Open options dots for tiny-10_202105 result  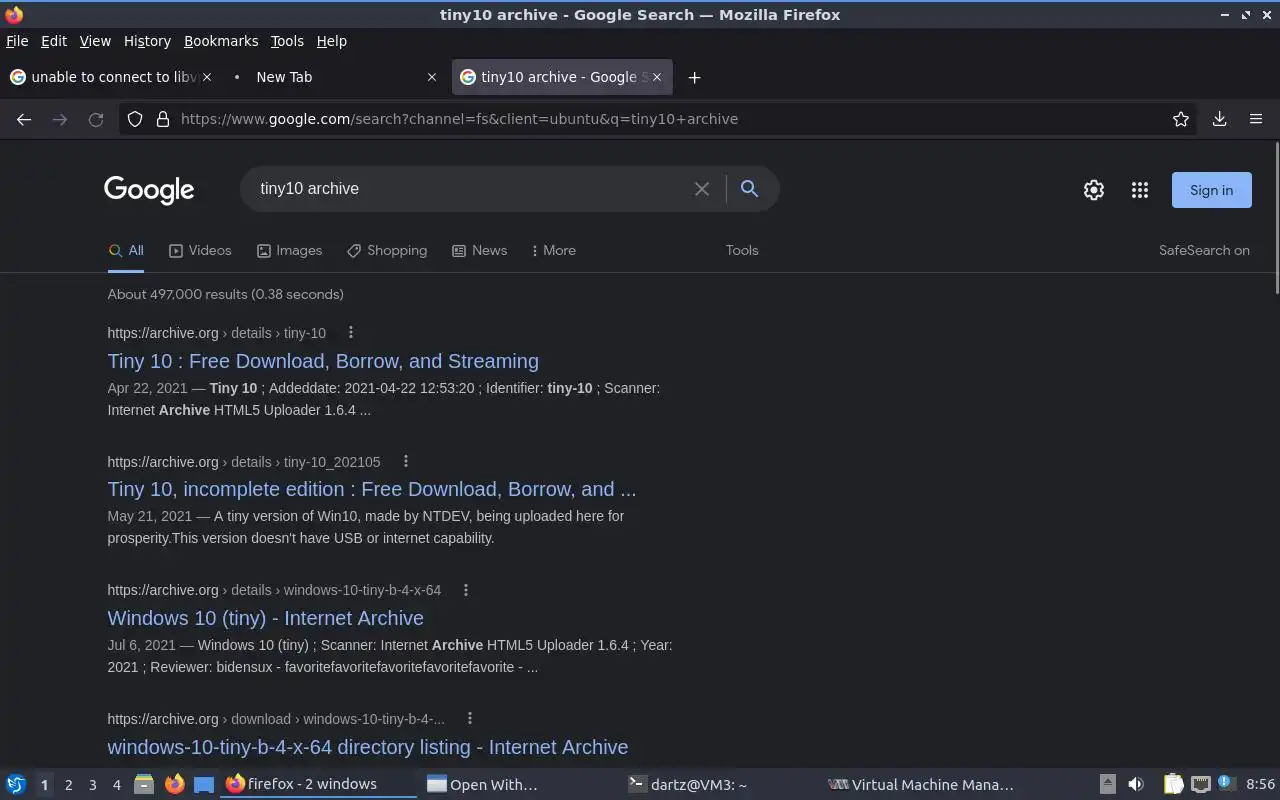[x=405, y=461]
